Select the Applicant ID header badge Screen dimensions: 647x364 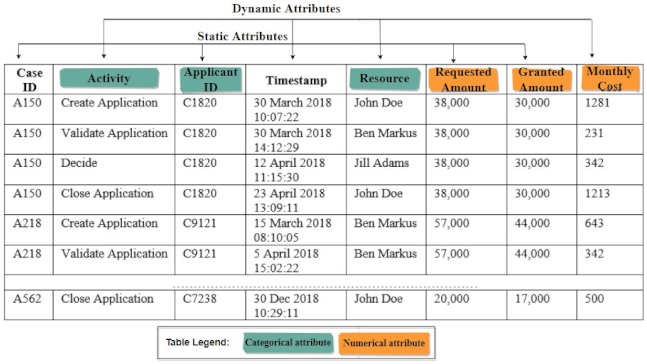[210, 79]
